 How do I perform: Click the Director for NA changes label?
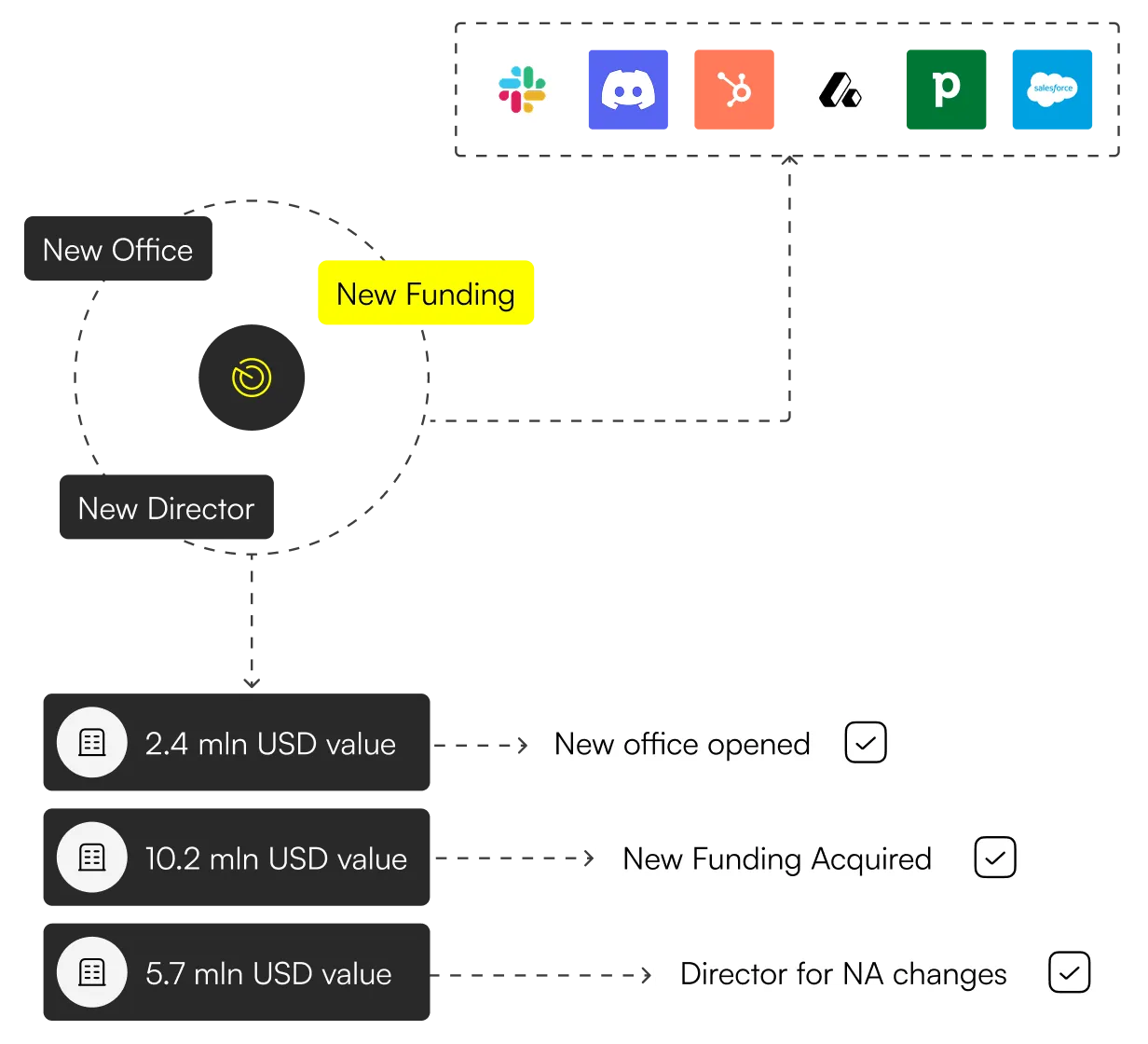point(843,973)
